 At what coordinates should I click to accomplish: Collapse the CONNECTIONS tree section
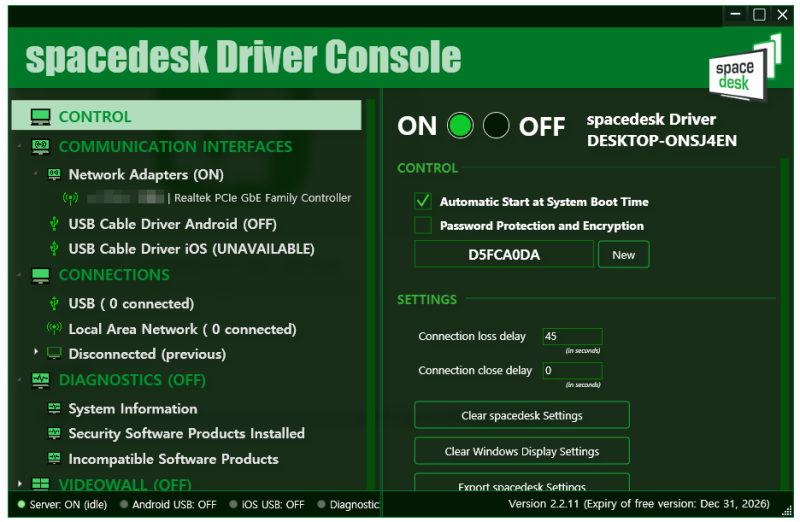(19, 275)
